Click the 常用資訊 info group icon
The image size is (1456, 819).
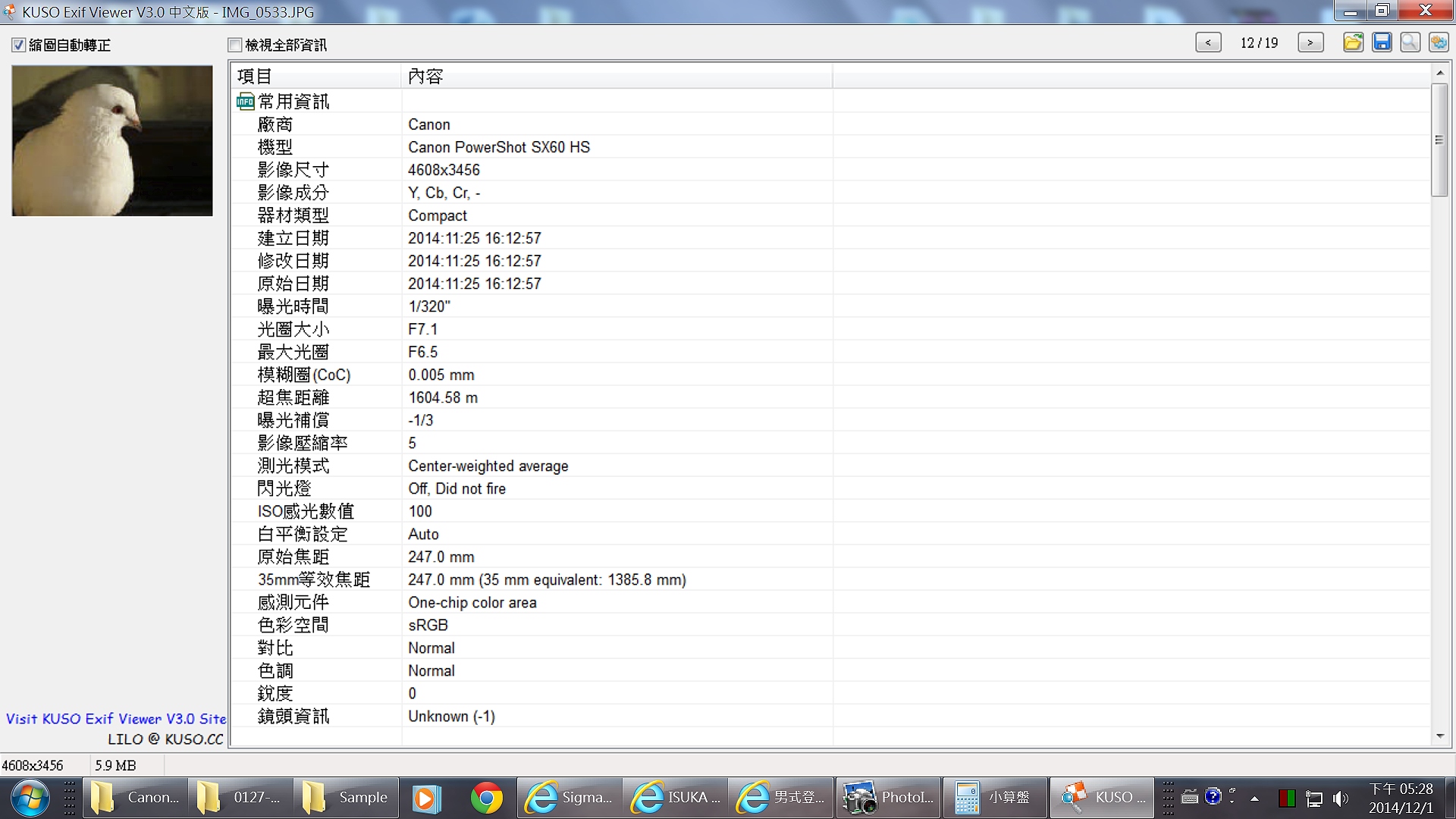245,102
